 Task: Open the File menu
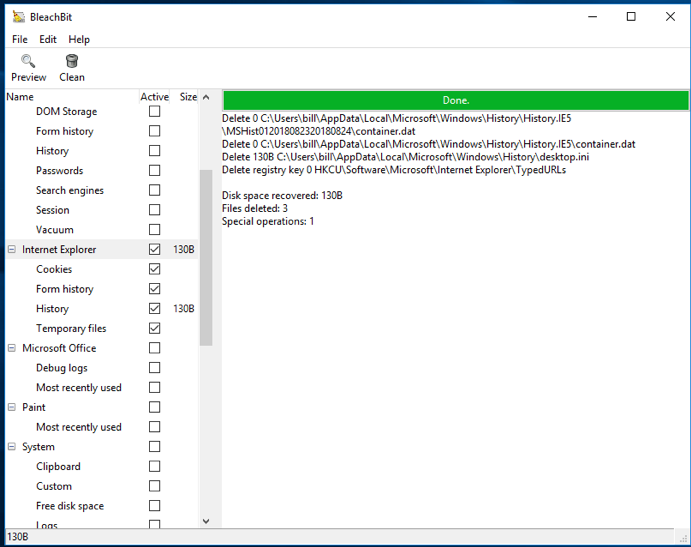pyautogui.click(x=20, y=40)
